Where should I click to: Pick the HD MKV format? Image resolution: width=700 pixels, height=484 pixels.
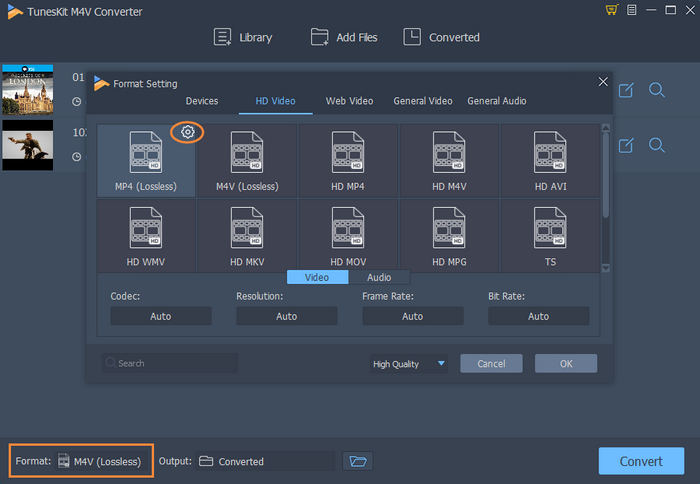coord(247,236)
